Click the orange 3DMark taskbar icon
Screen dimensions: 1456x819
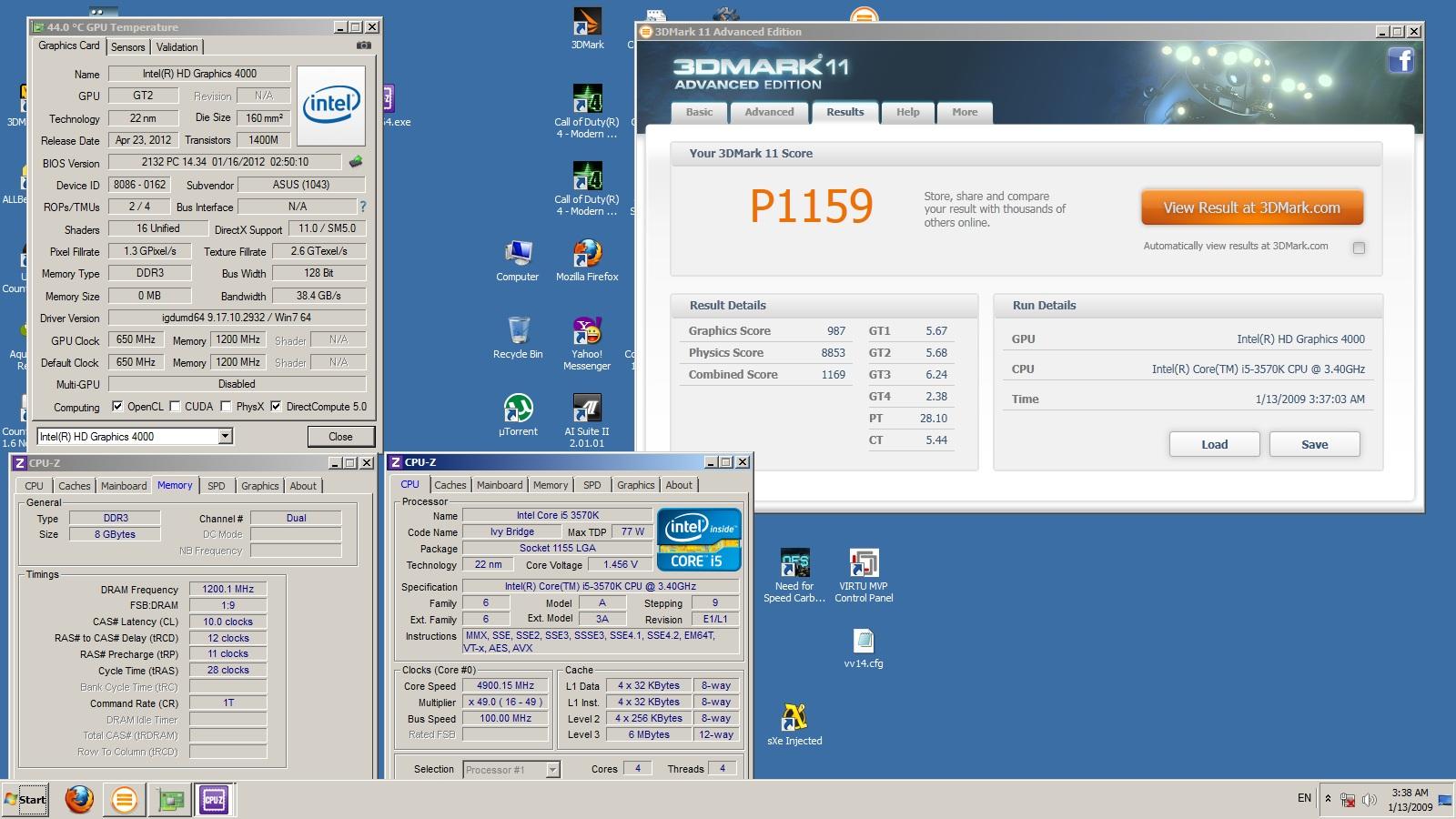pos(124,800)
